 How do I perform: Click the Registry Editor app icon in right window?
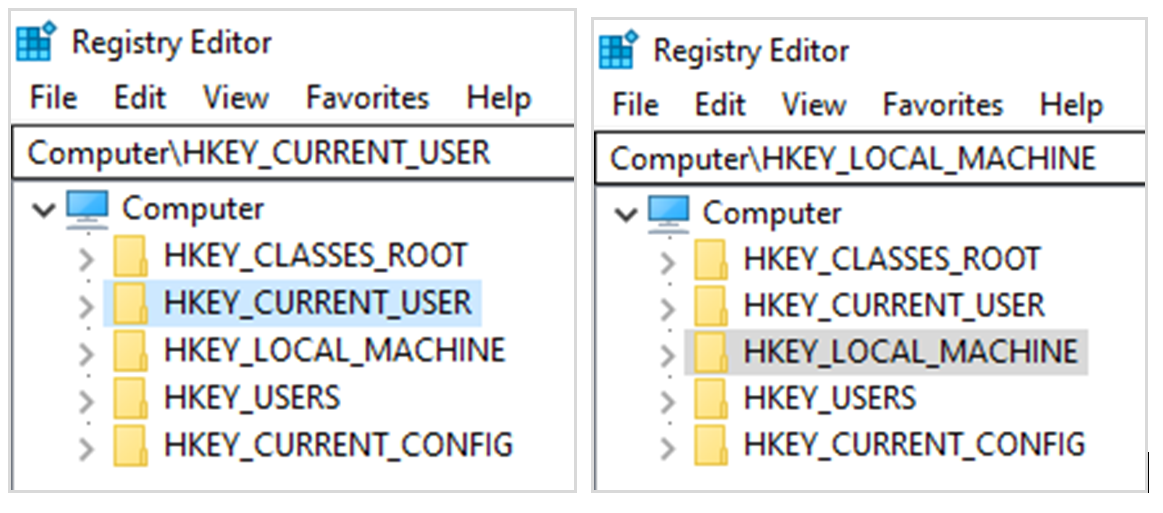pos(618,51)
